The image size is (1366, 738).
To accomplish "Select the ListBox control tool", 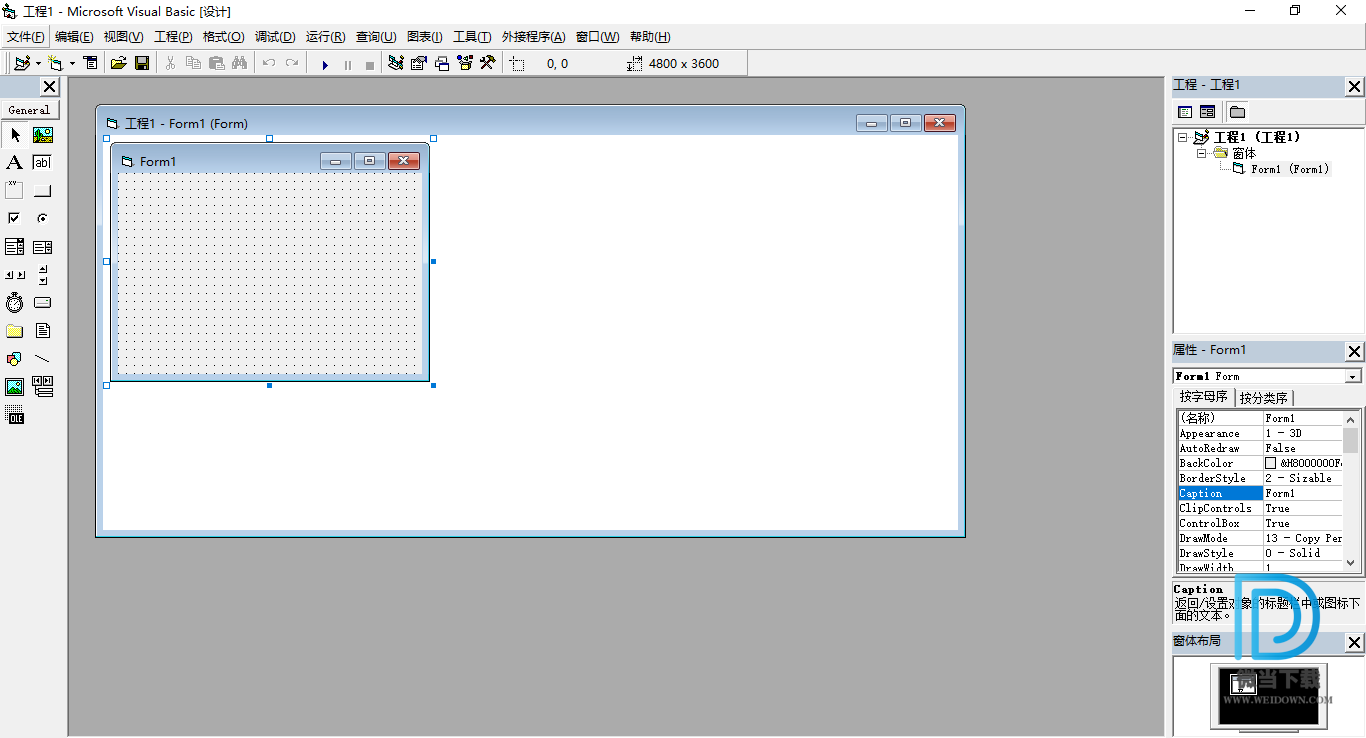I will point(43,247).
